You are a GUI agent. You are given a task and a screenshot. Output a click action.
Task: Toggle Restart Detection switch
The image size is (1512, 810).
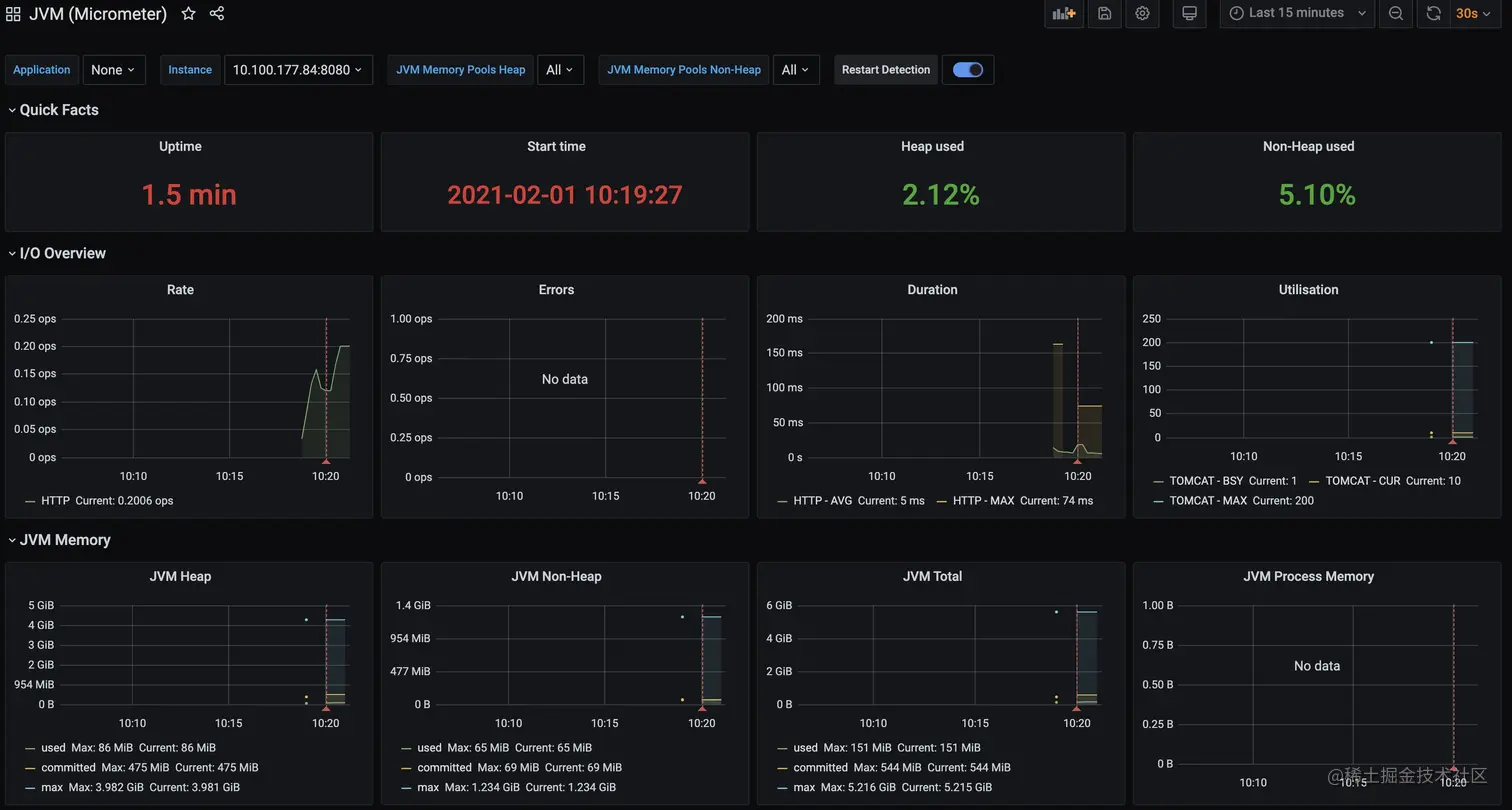(968, 70)
